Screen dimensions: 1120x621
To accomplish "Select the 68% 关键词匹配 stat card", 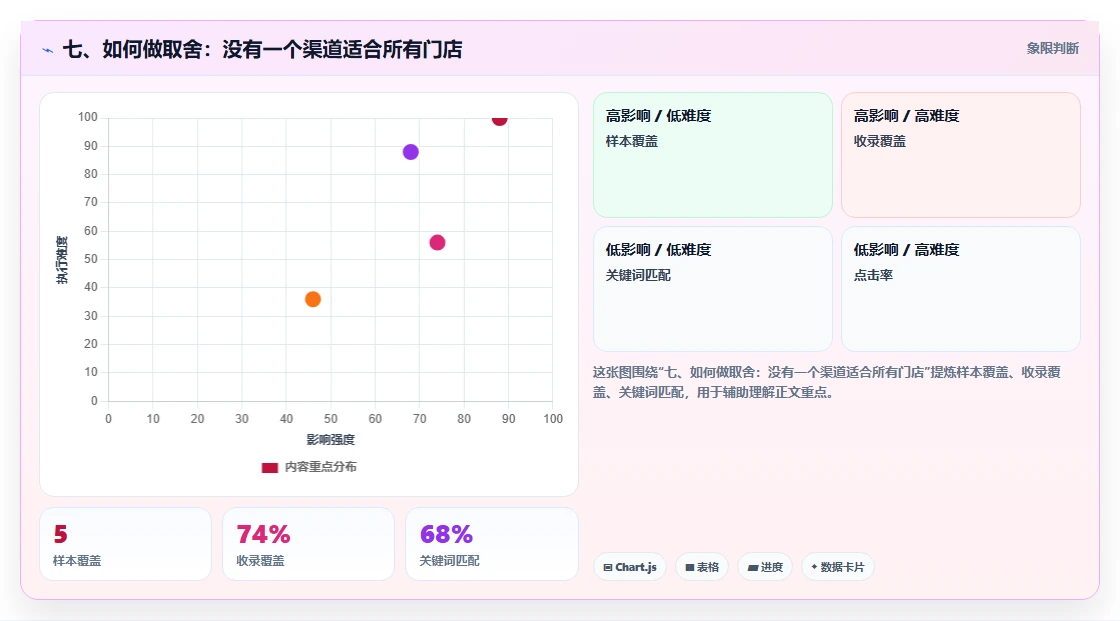I will point(491,545).
